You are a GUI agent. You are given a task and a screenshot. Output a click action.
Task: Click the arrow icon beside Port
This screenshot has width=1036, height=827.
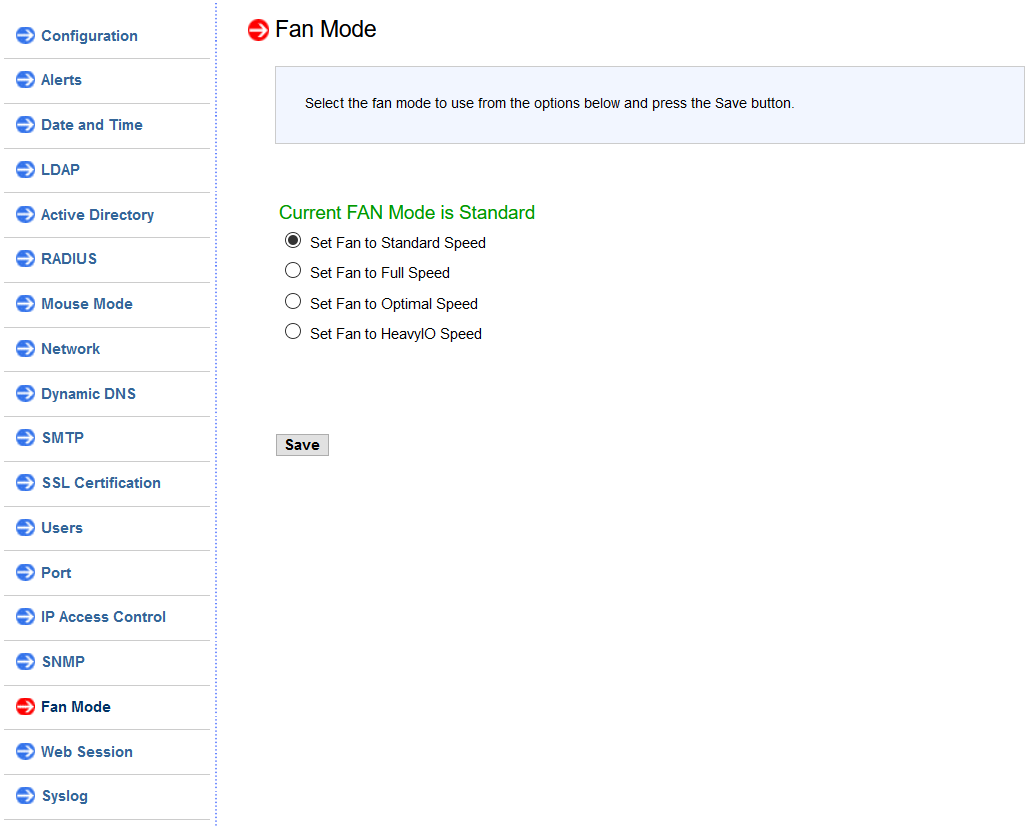tap(25, 573)
